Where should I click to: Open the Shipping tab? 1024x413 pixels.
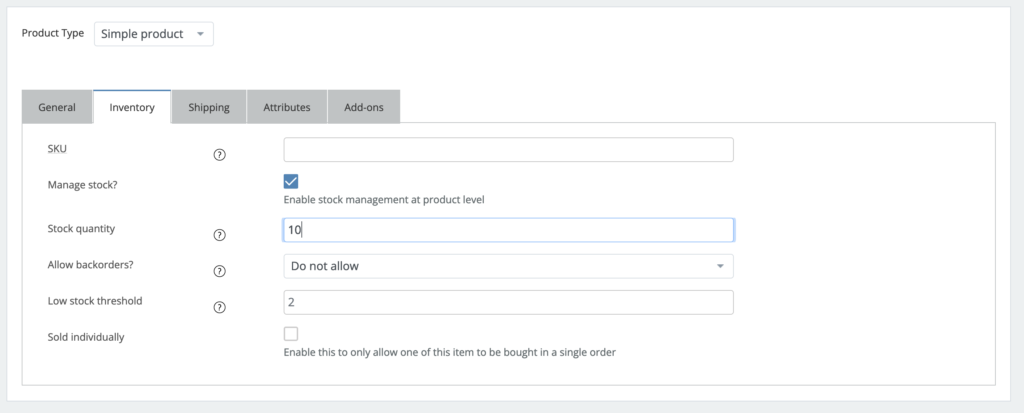[x=209, y=108]
